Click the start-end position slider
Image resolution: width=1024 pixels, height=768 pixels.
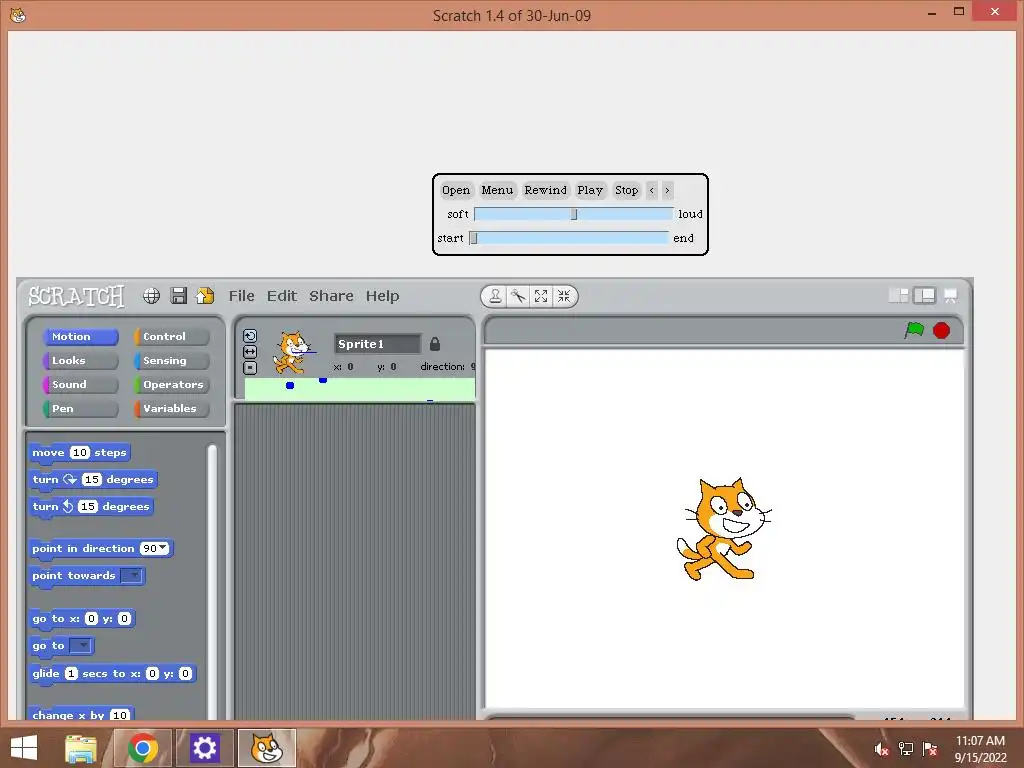[569, 238]
